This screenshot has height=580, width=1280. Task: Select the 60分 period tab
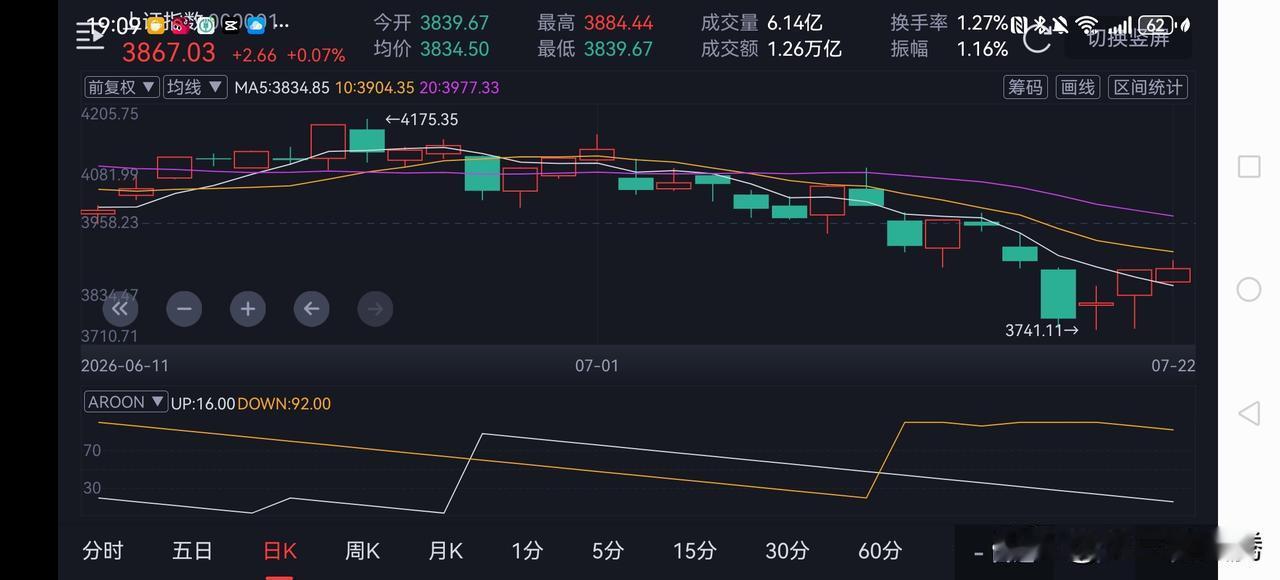pyautogui.click(x=880, y=550)
